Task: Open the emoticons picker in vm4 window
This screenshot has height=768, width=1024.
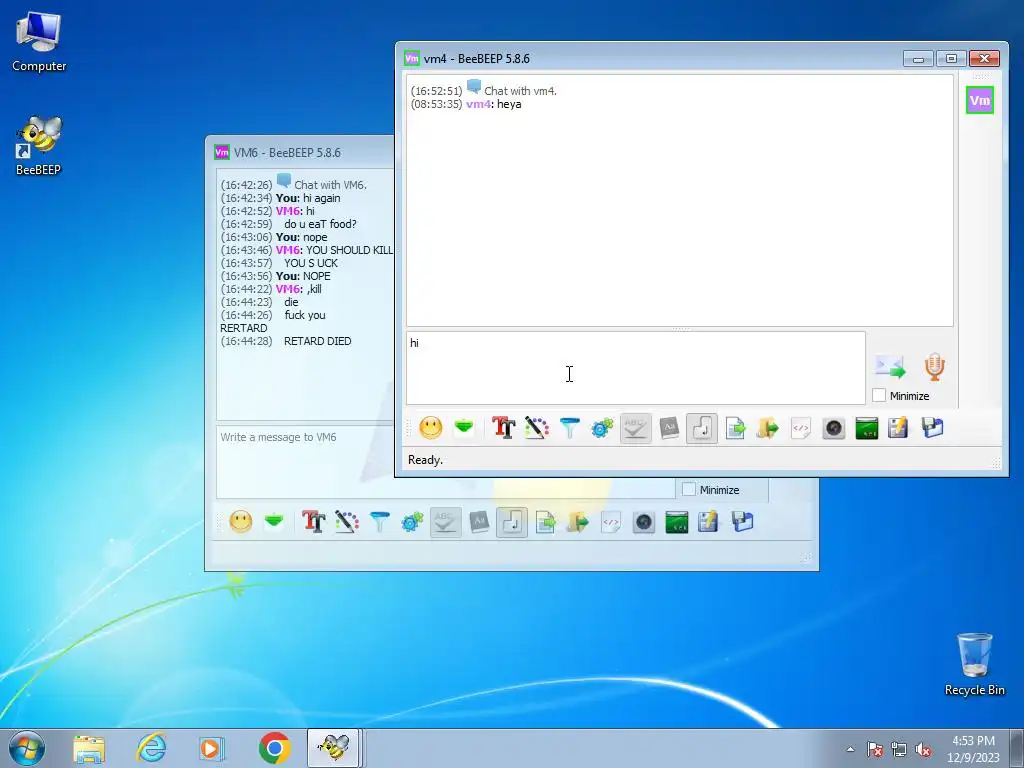Action: click(430, 428)
